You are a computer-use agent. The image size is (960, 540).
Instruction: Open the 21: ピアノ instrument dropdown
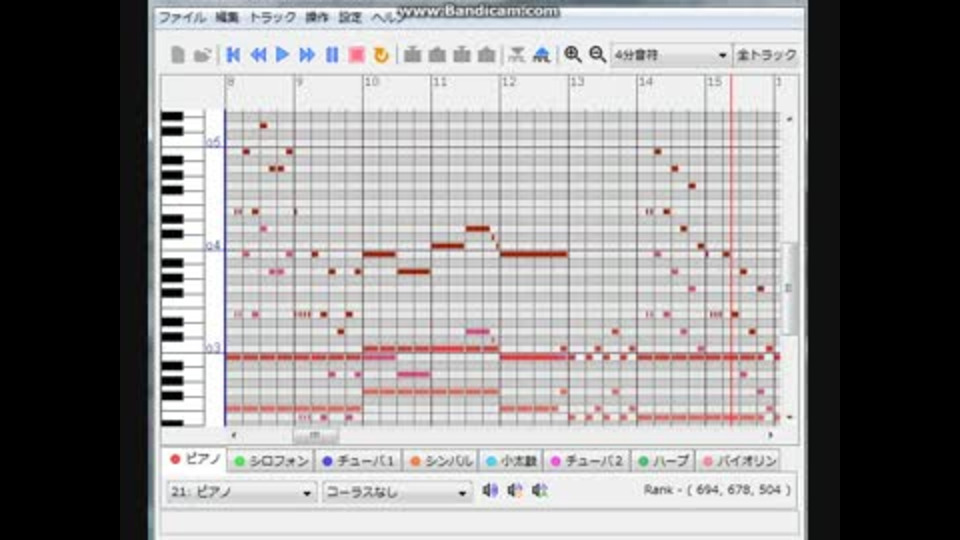pos(241,492)
